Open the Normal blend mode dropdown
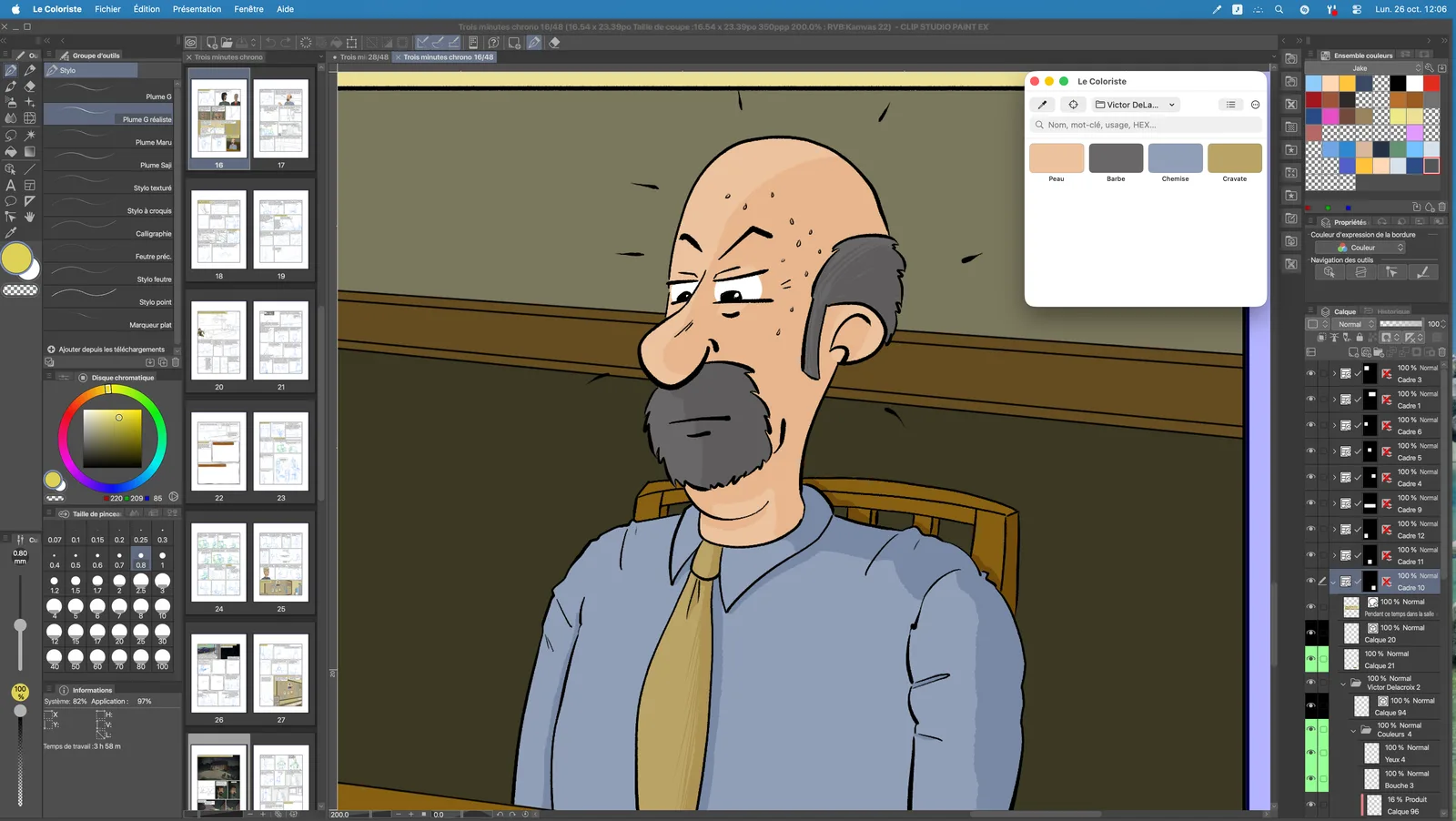Viewport: 1456px width, 821px height. tap(1355, 324)
